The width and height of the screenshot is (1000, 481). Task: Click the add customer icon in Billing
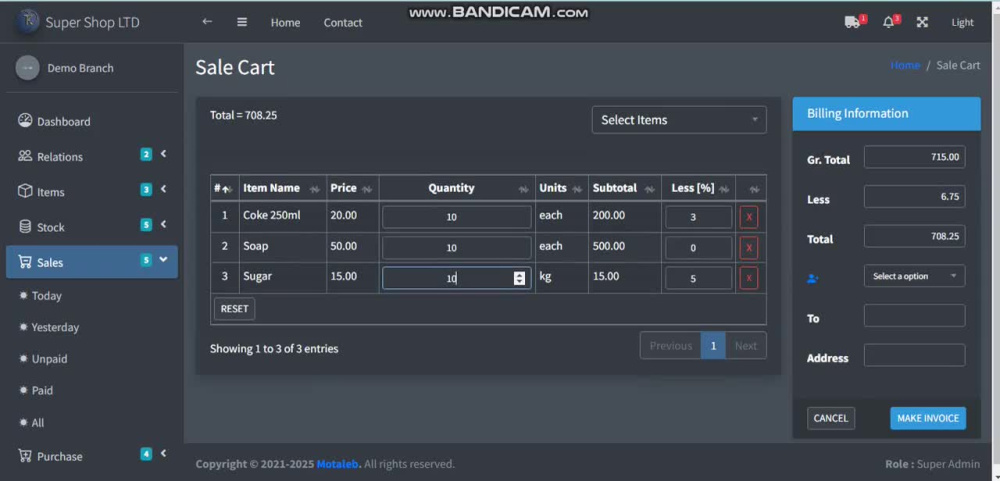812,278
